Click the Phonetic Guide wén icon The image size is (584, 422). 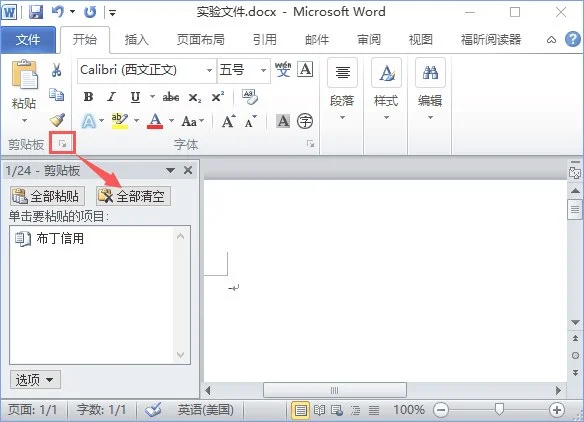pos(283,69)
